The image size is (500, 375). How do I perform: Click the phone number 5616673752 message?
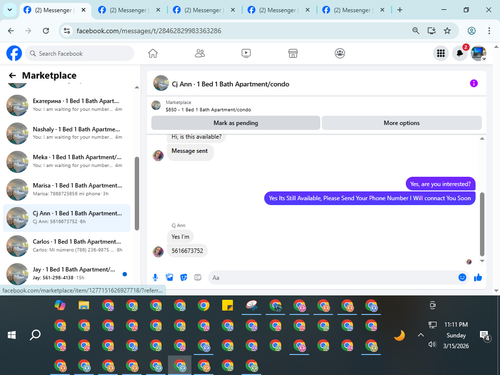(187, 251)
